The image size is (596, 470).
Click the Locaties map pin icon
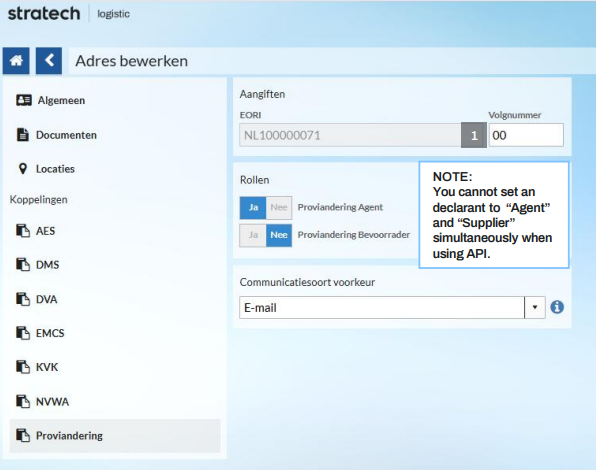[x=23, y=169]
